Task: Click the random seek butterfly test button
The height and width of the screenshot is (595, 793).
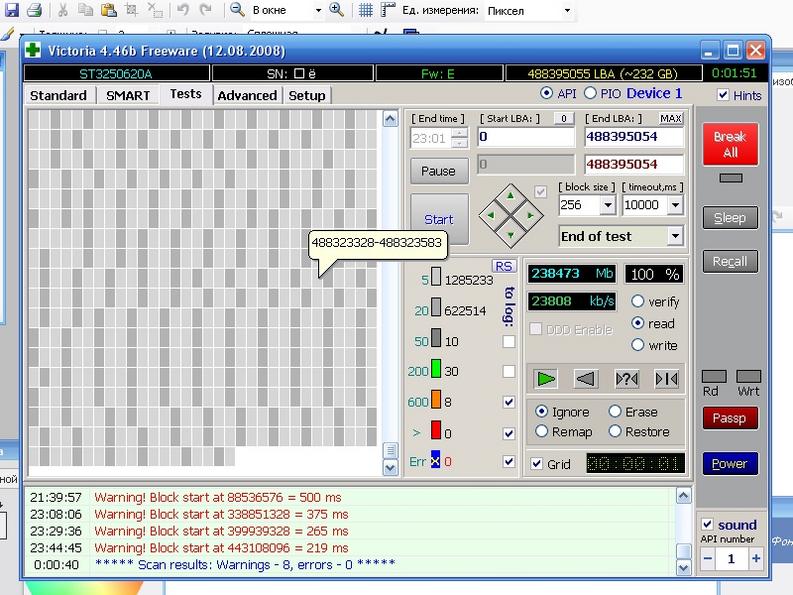Action: (627, 378)
